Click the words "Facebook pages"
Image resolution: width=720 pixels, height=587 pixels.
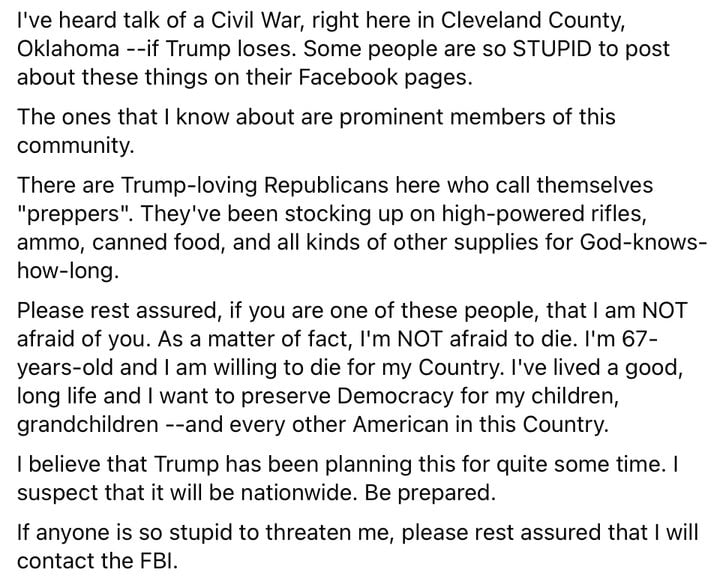pos(384,77)
